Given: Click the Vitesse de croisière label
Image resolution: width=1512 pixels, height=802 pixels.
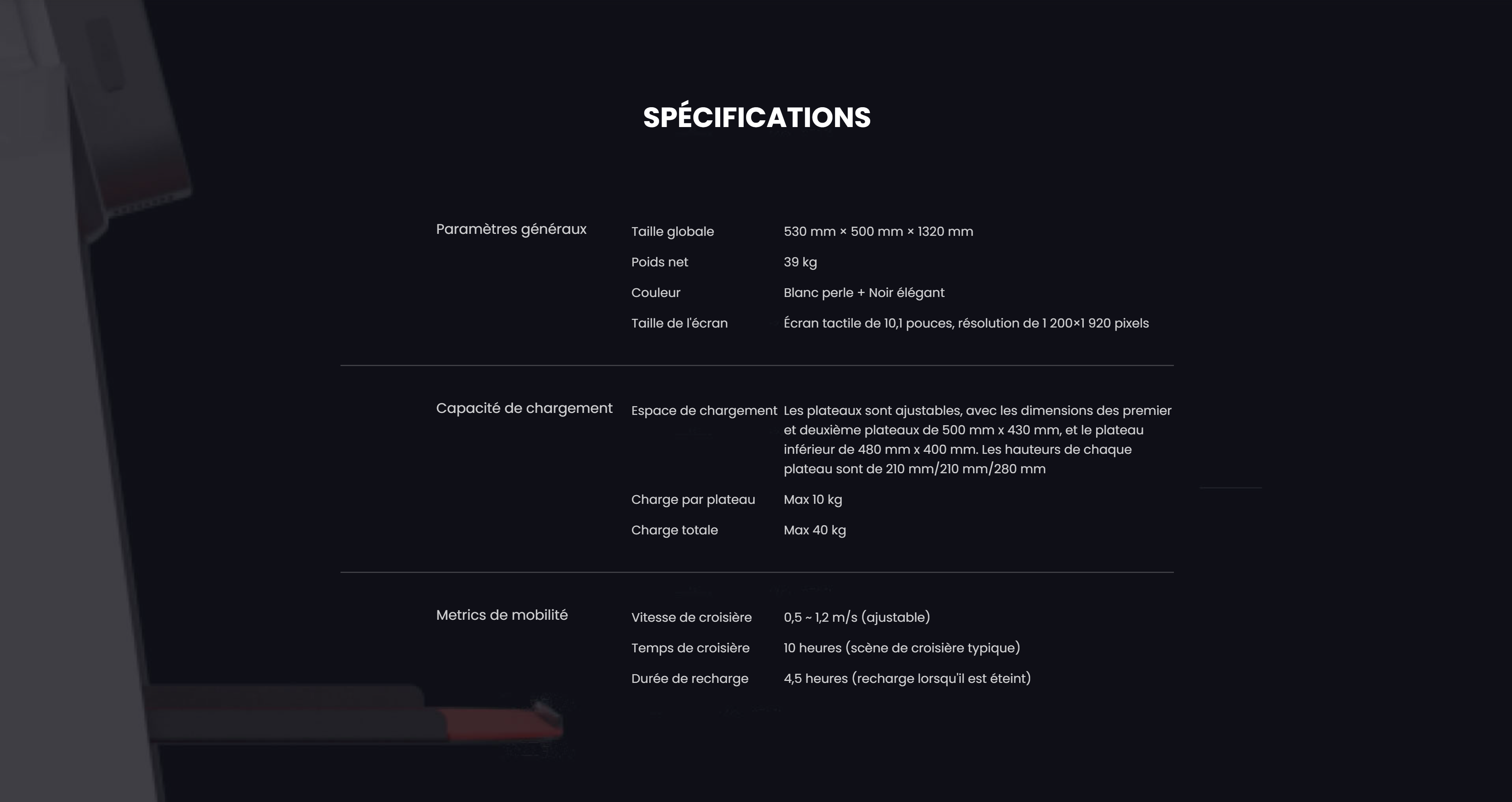Looking at the screenshot, I should [691, 617].
